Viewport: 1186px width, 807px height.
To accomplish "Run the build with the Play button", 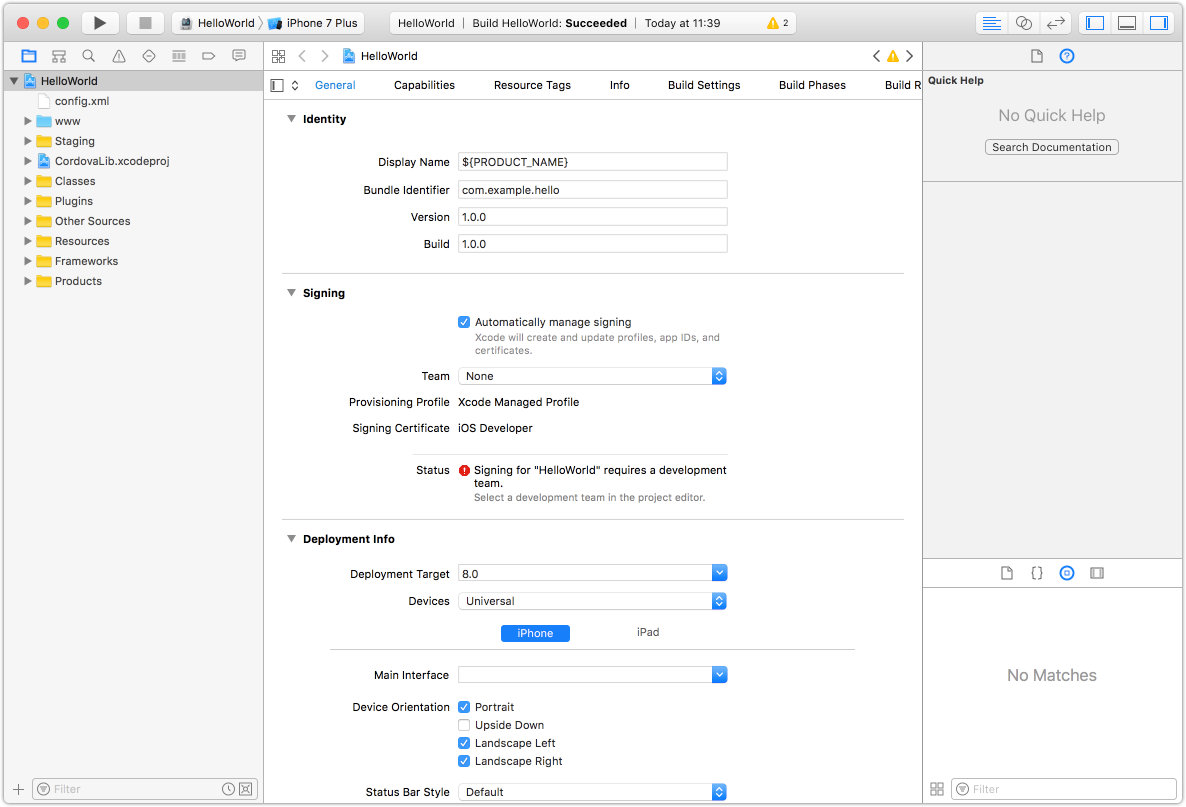I will click(99, 23).
